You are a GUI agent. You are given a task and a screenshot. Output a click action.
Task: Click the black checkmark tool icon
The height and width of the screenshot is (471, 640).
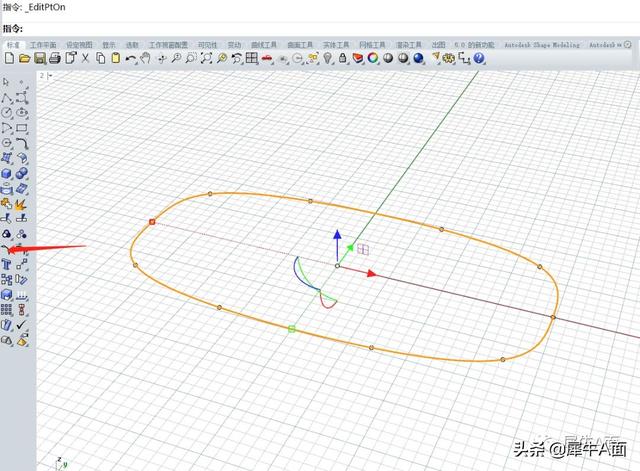click(x=22, y=325)
